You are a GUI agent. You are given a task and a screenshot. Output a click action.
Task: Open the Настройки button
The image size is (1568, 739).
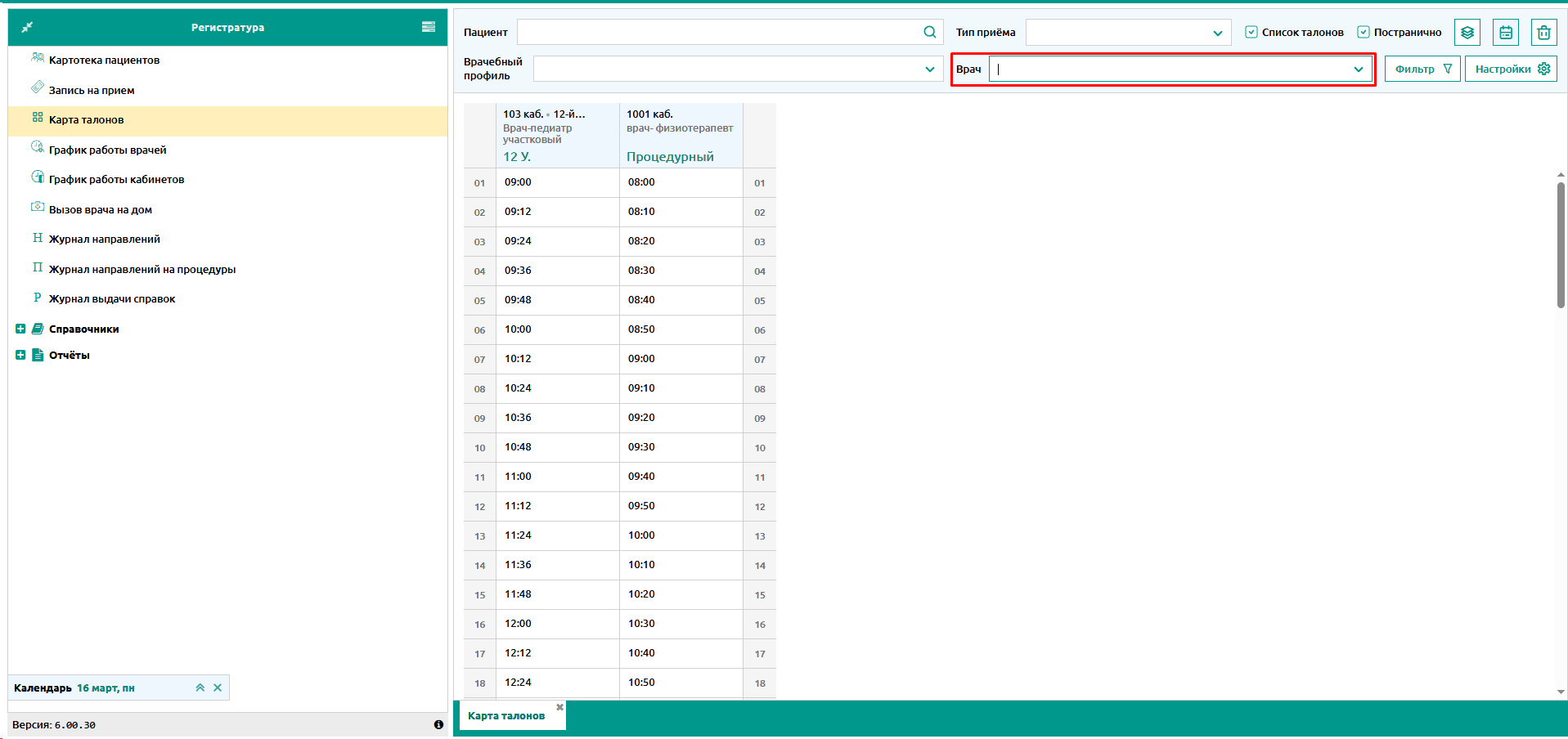point(1511,69)
